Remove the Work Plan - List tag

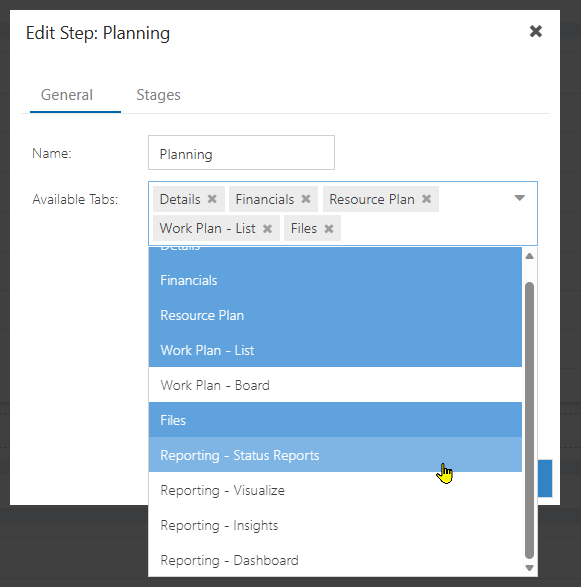pos(267,228)
